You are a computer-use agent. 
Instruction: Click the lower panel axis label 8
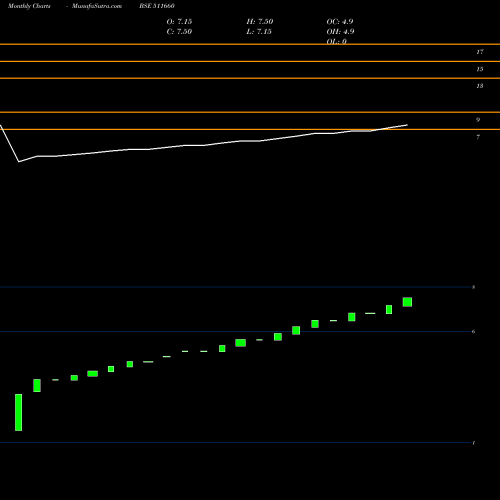[473, 287]
